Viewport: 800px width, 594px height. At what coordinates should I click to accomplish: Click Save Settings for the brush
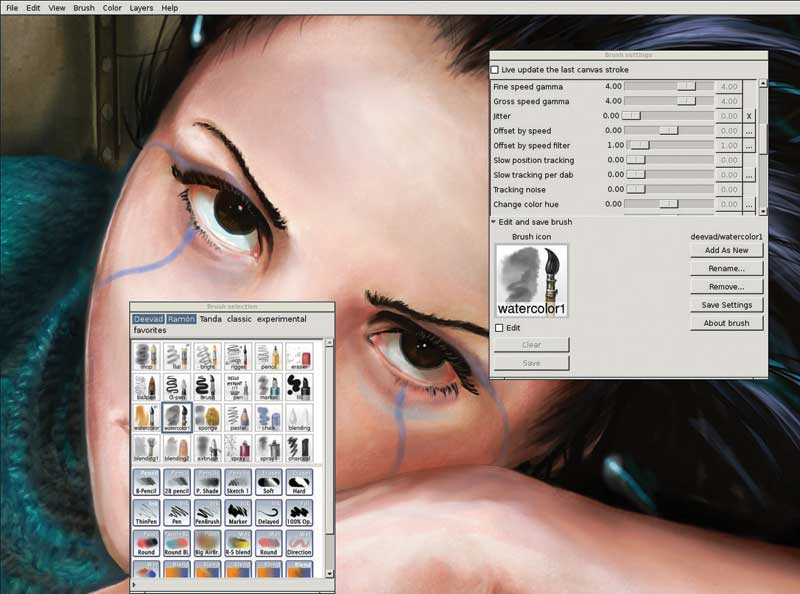click(x=727, y=305)
